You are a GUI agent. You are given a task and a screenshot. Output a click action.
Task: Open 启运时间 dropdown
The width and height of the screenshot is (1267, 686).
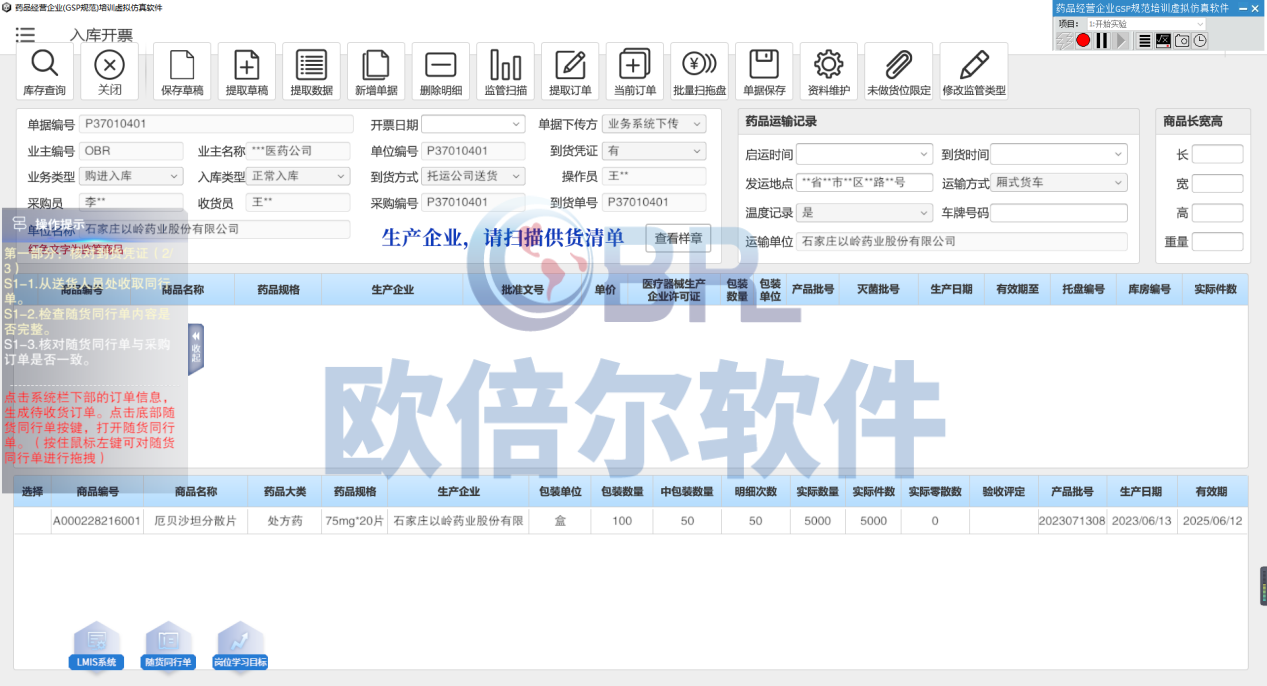point(864,155)
